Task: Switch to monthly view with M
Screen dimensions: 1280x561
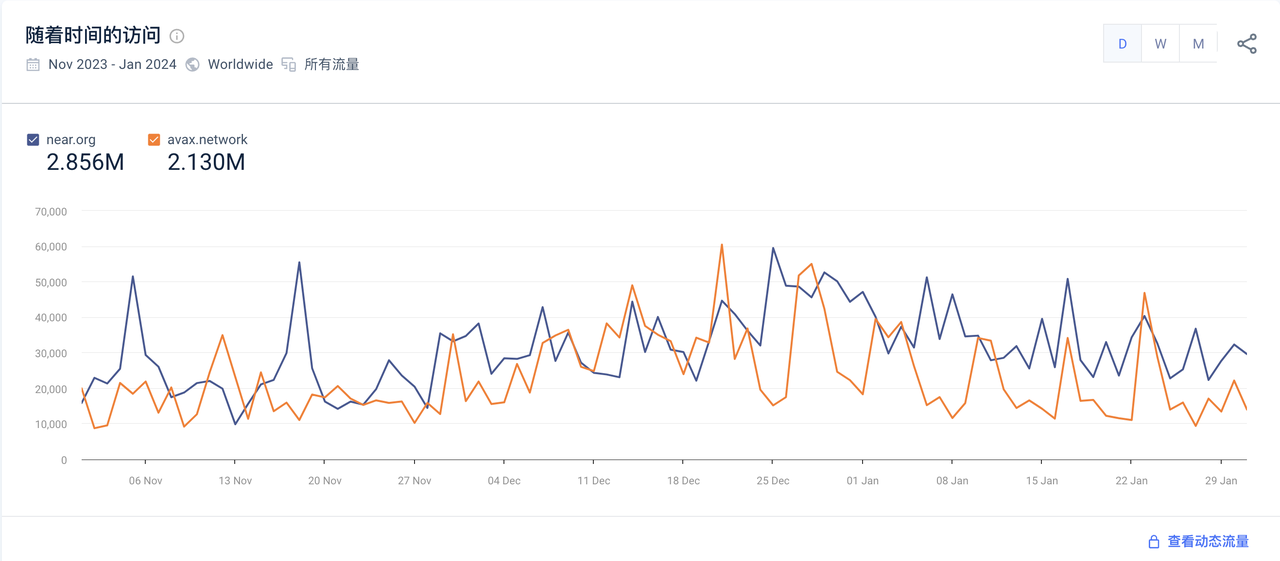Action: click(x=1198, y=44)
